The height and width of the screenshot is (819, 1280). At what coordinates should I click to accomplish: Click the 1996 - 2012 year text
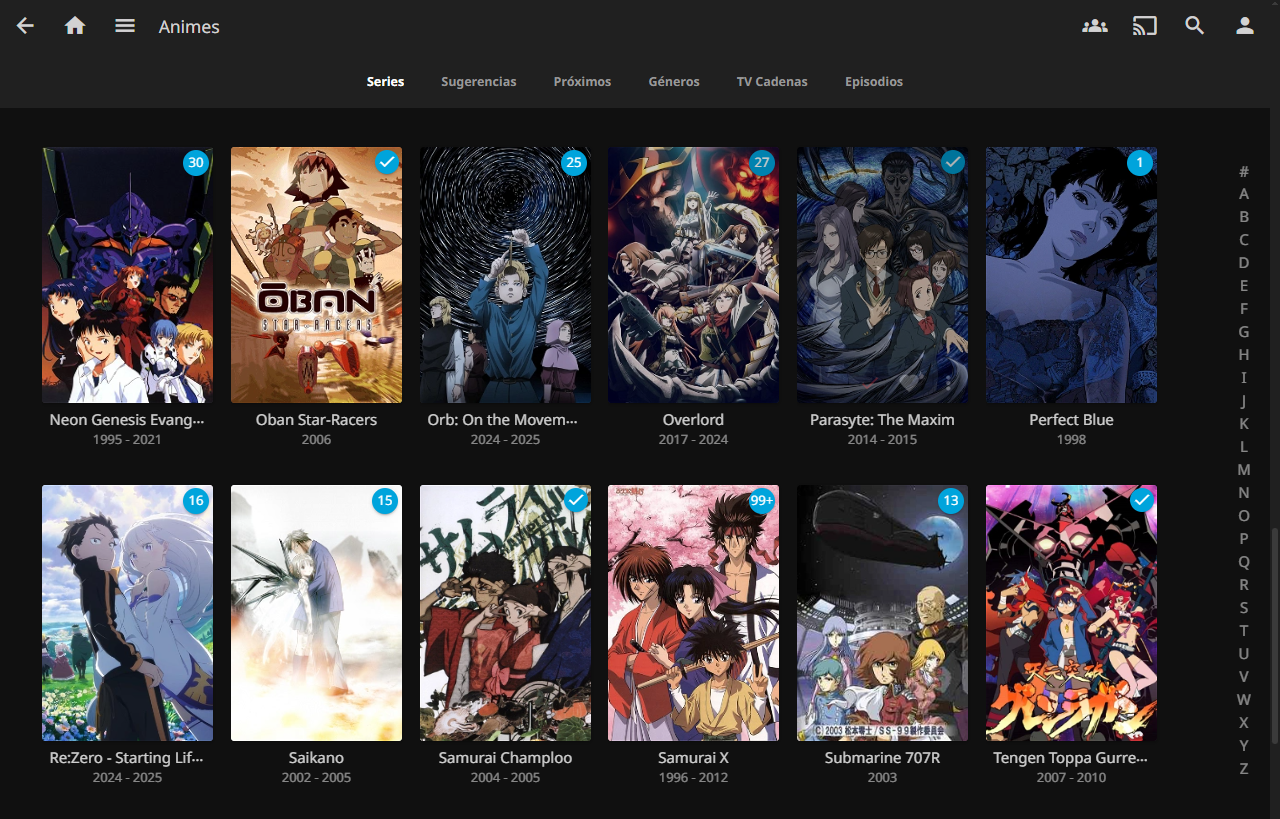click(693, 778)
